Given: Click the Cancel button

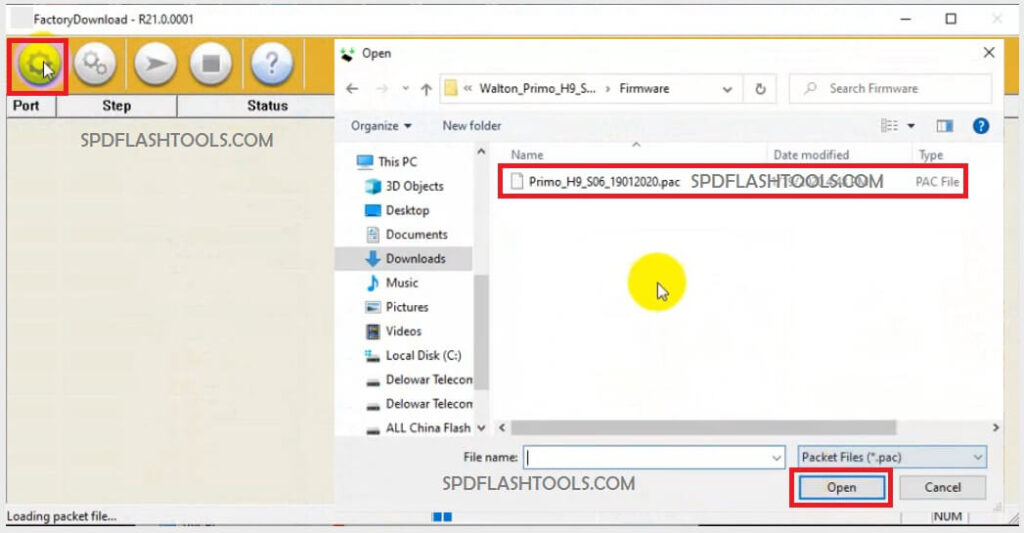Looking at the screenshot, I should point(942,487).
